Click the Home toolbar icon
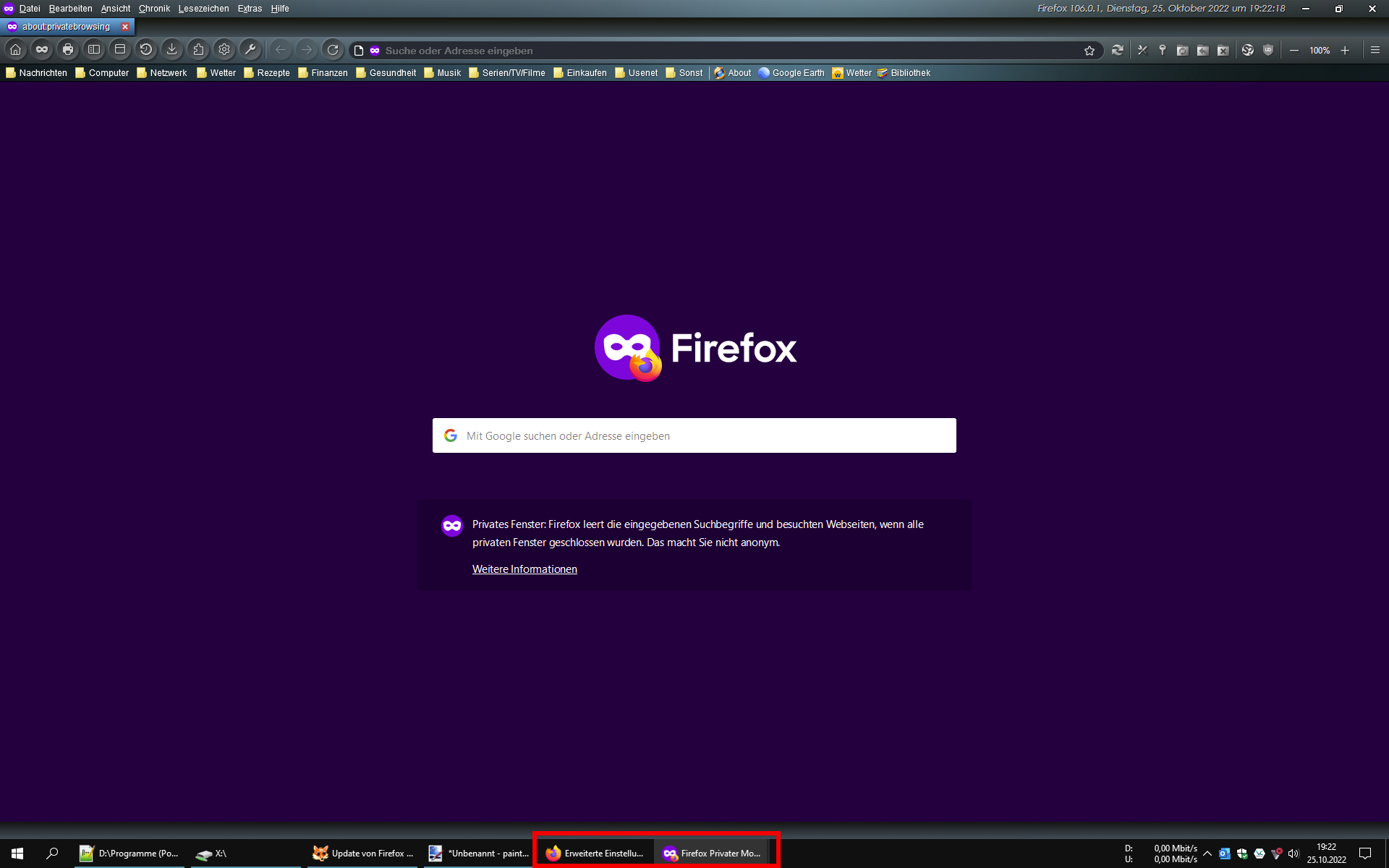Image resolution: width=1389 pixels, height=868 pixels. [15, 50]
